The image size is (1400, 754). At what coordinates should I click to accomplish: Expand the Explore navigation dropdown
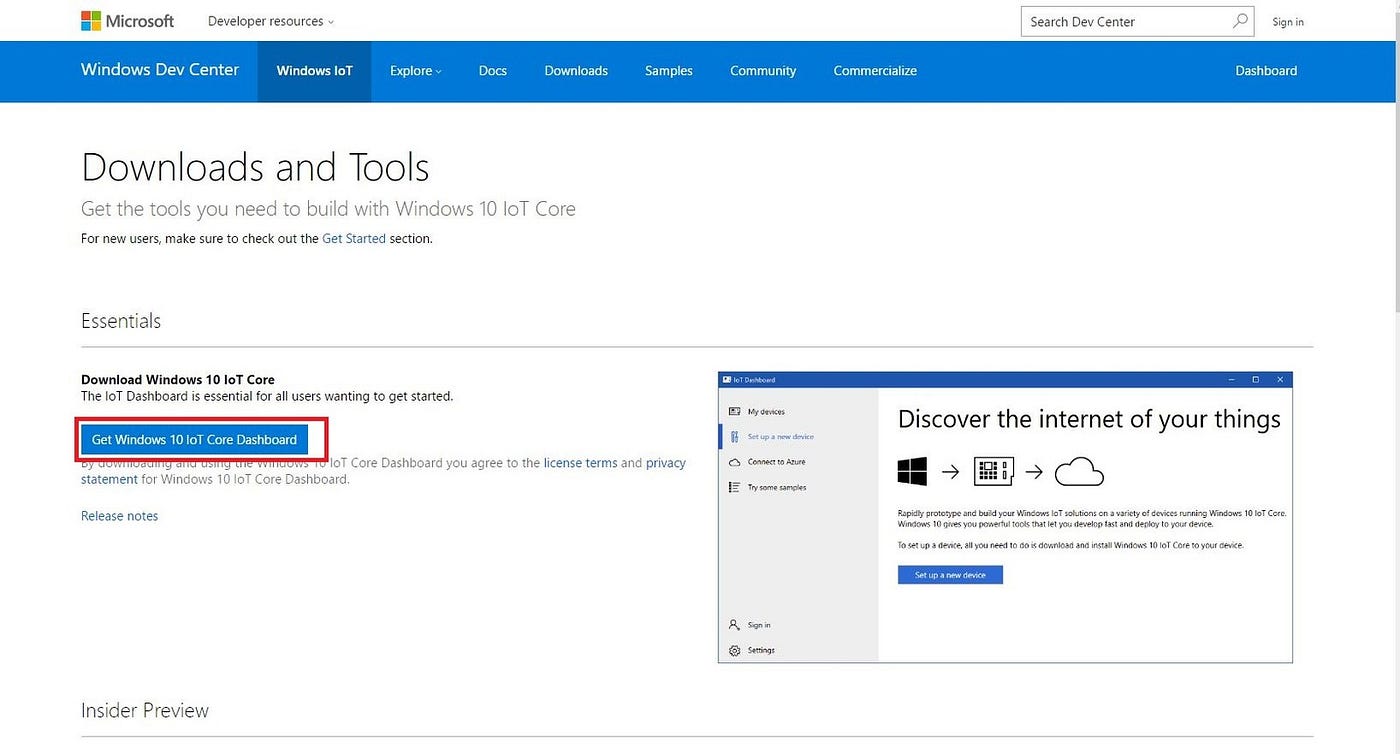pos(415,70)
